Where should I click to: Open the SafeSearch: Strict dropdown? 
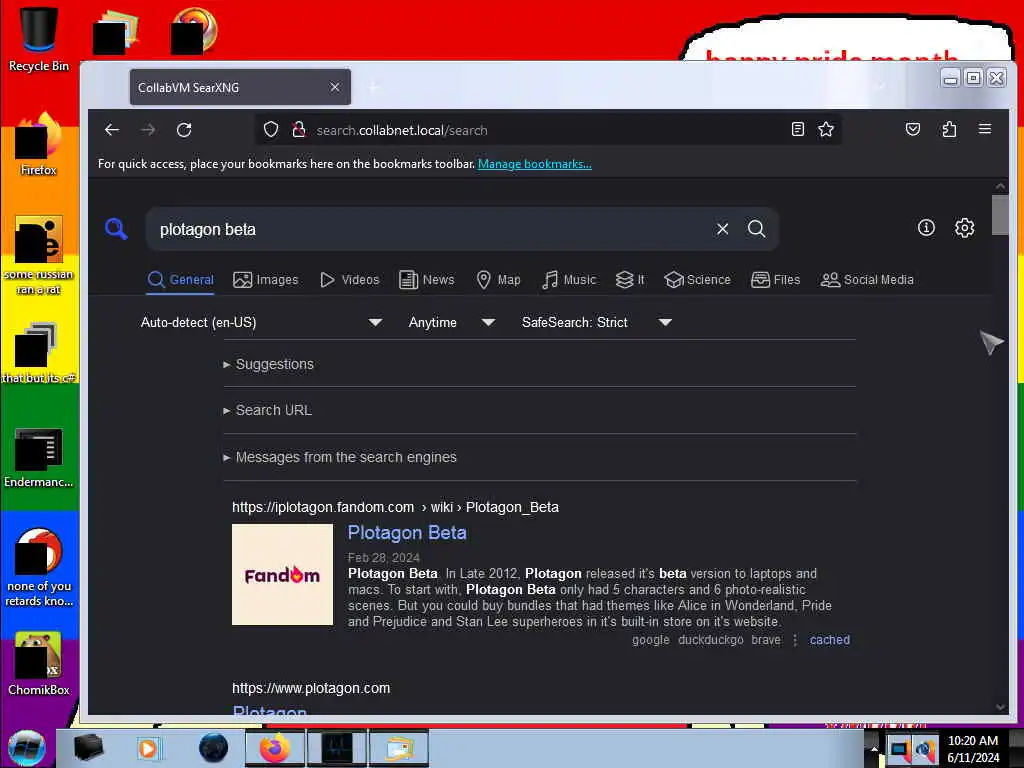tap(596, 322)
